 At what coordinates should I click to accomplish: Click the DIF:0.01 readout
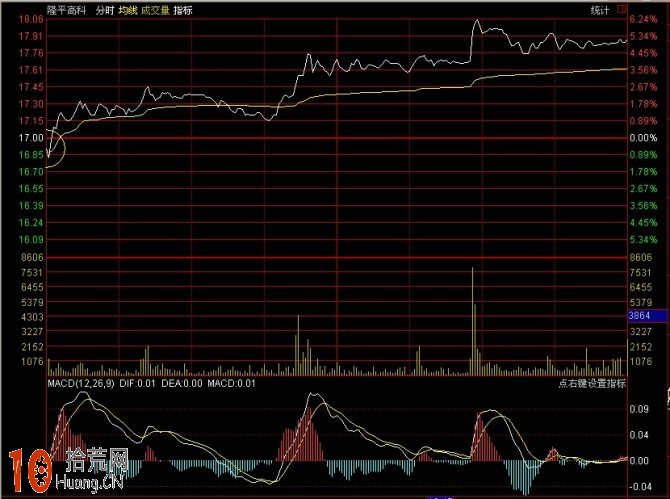[x=137, y=383]
